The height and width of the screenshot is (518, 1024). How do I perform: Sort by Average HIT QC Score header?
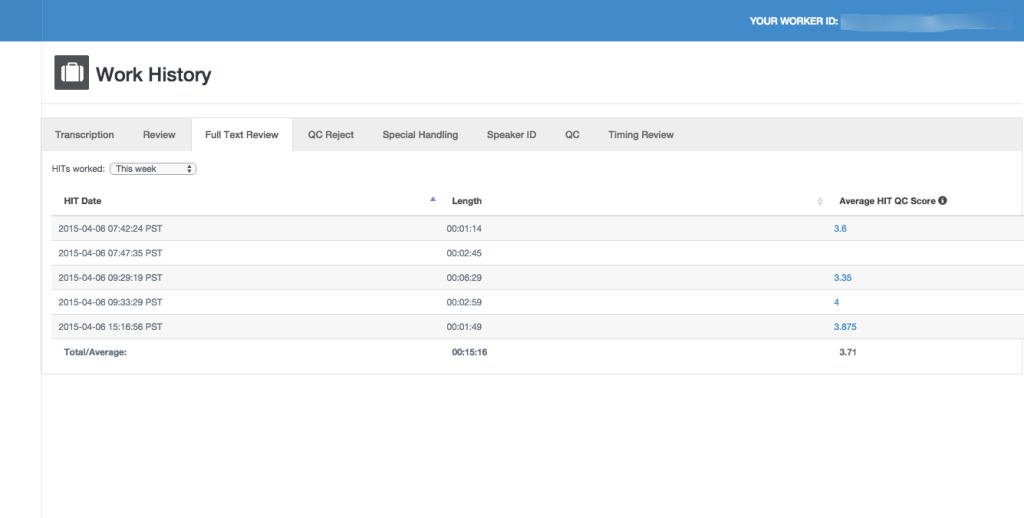tap(888, 201)
